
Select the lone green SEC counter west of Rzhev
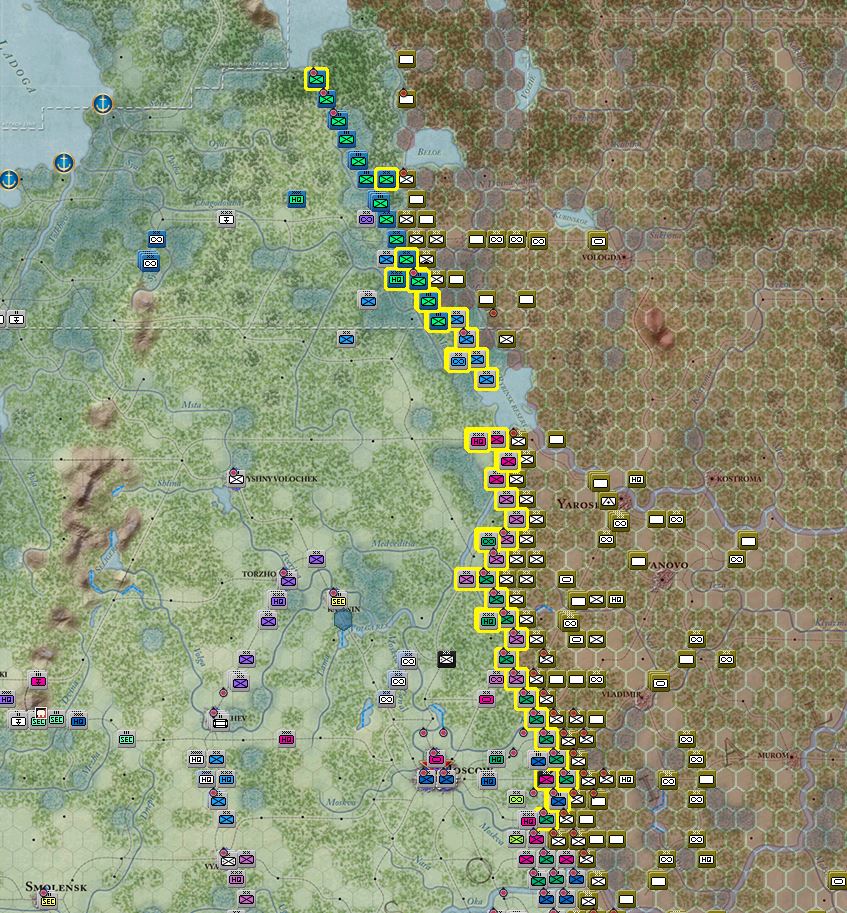click(126, 739)
